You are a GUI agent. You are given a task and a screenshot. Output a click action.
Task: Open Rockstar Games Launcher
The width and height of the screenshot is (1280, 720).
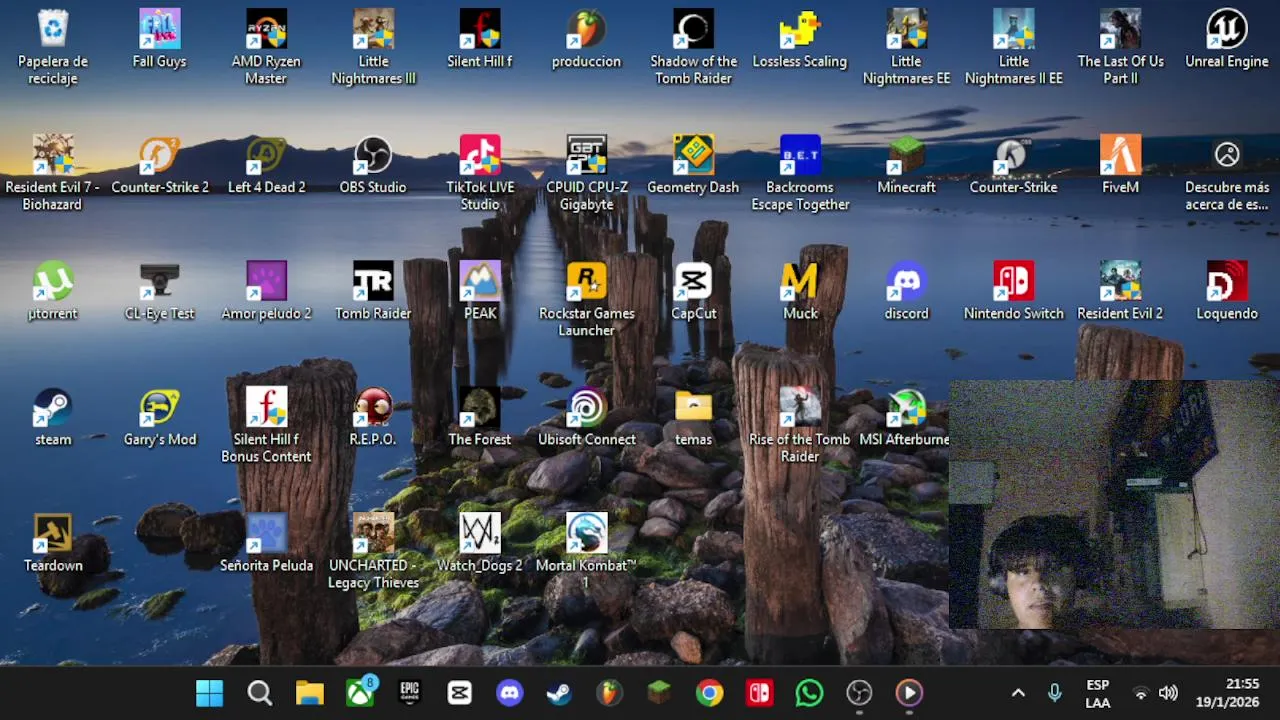coord(586,299)
